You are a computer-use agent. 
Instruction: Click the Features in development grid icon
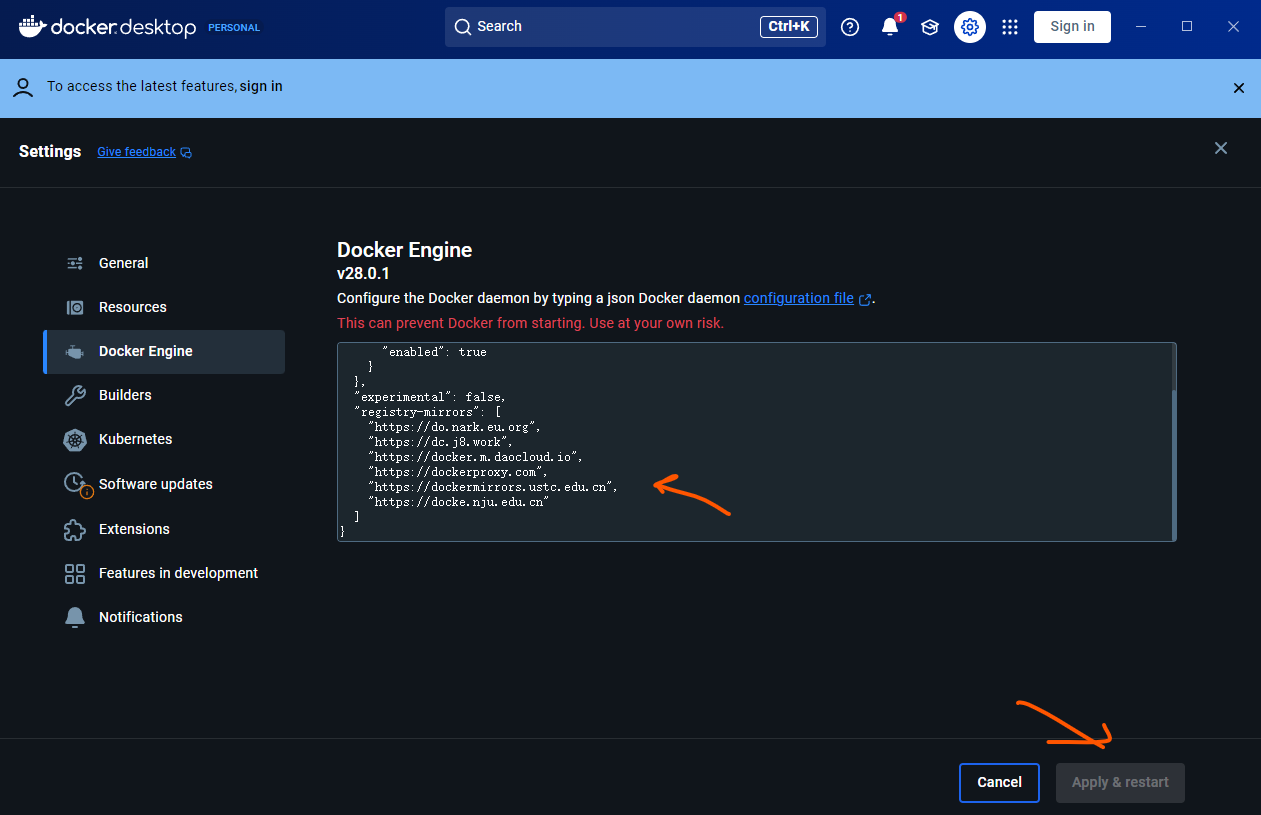(75, 573)
